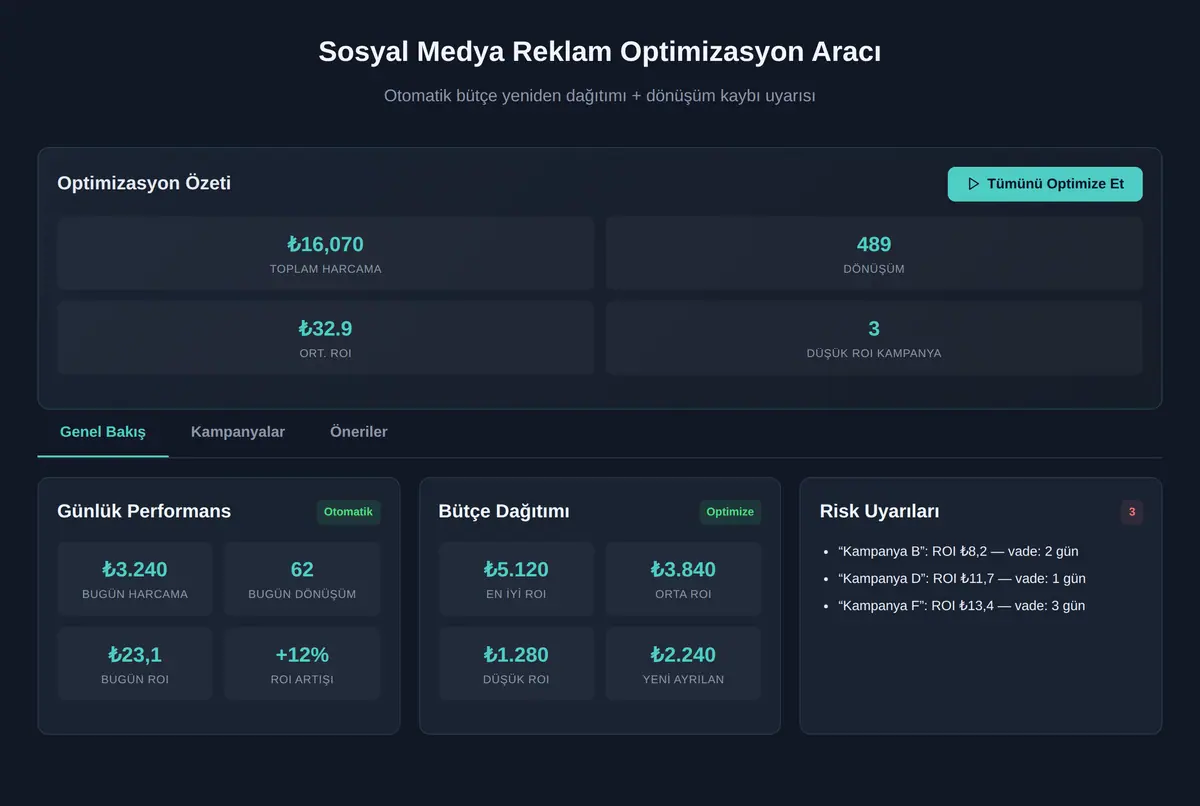1200x806 pixels.
Task: Click the Sosyal Medya Reklam Optimizasyon Aracı title
Action: coord(600,52)
